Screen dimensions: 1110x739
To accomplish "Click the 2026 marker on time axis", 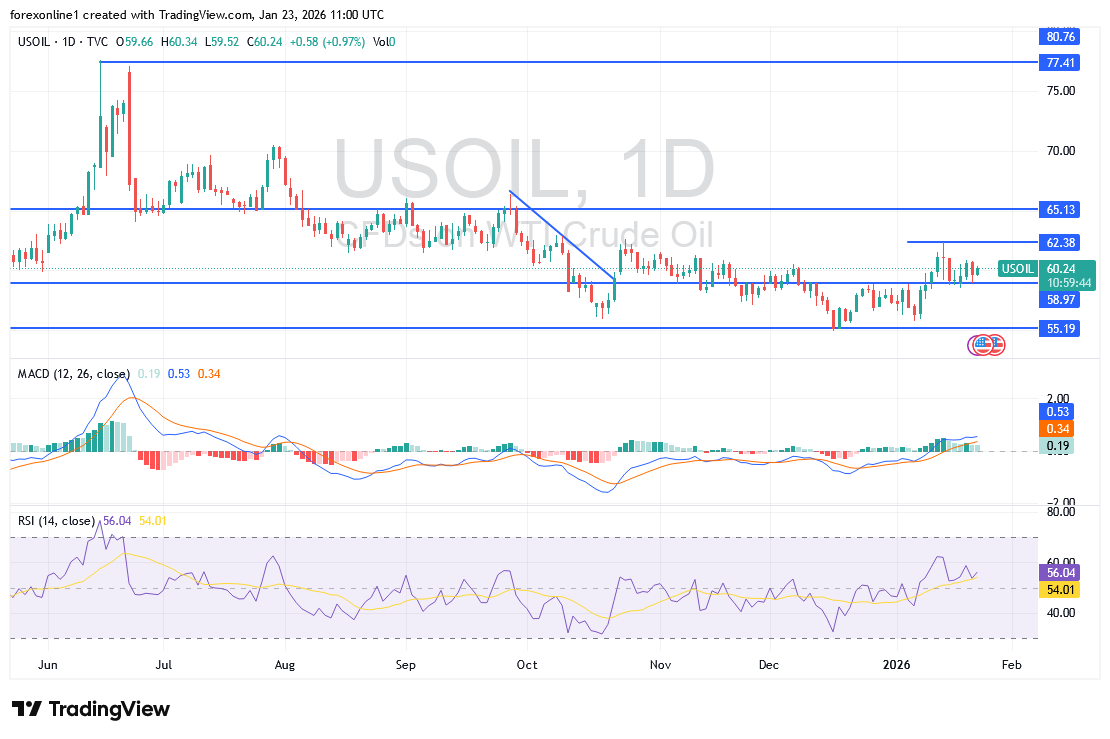I will 896,663.
